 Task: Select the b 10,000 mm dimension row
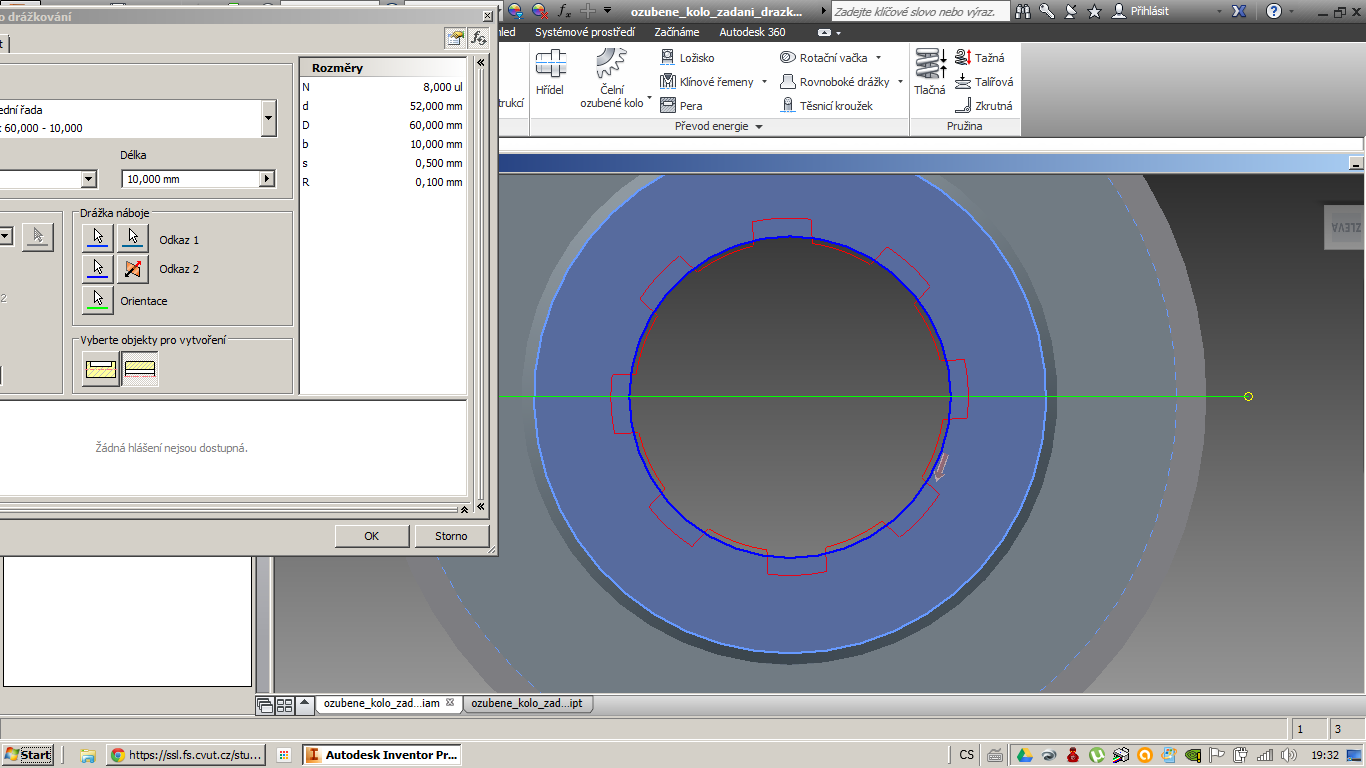point(383,144)
